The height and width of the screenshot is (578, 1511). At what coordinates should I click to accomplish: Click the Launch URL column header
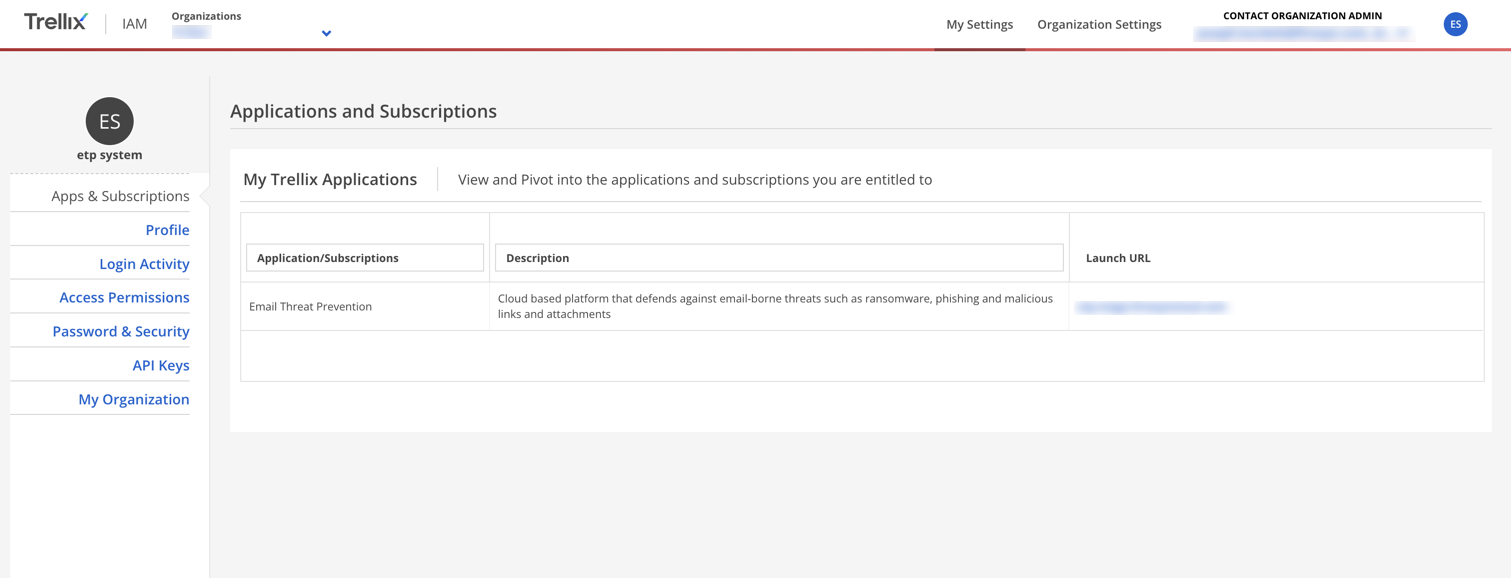[x=1118, y=258]
